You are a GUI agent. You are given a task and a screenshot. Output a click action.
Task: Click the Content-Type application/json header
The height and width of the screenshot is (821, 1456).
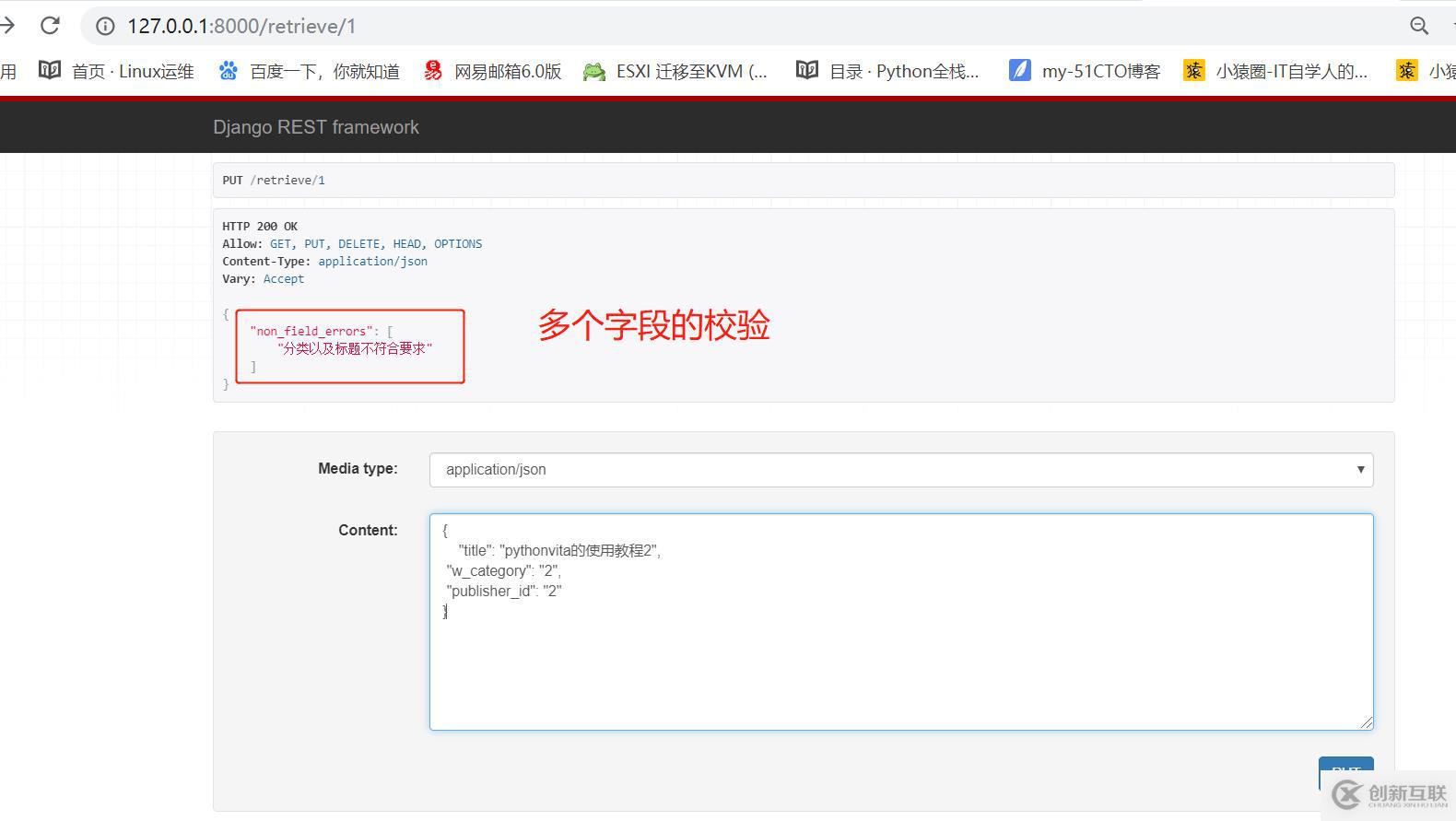pos(324,261)
